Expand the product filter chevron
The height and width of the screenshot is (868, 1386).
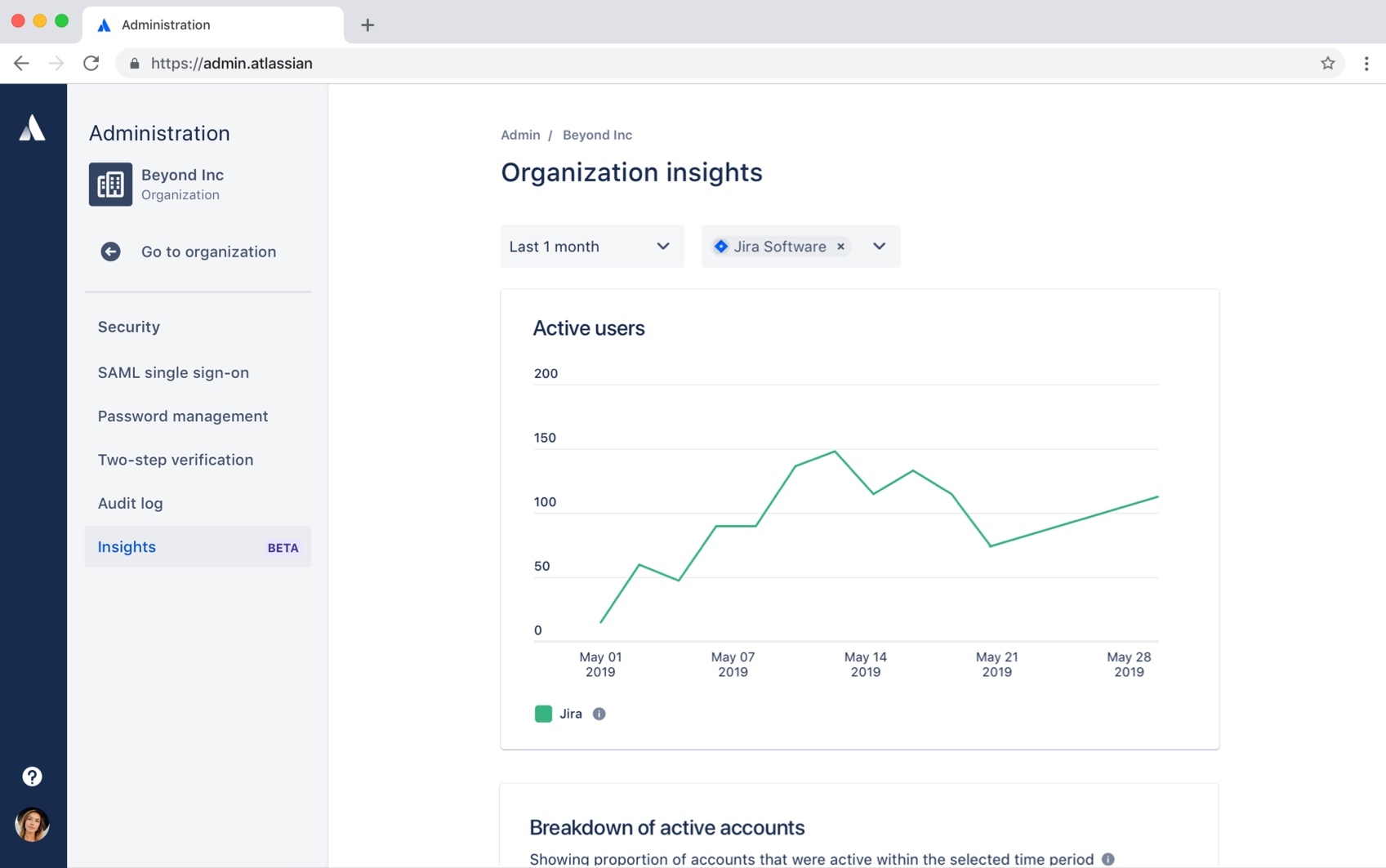point(879,247)
